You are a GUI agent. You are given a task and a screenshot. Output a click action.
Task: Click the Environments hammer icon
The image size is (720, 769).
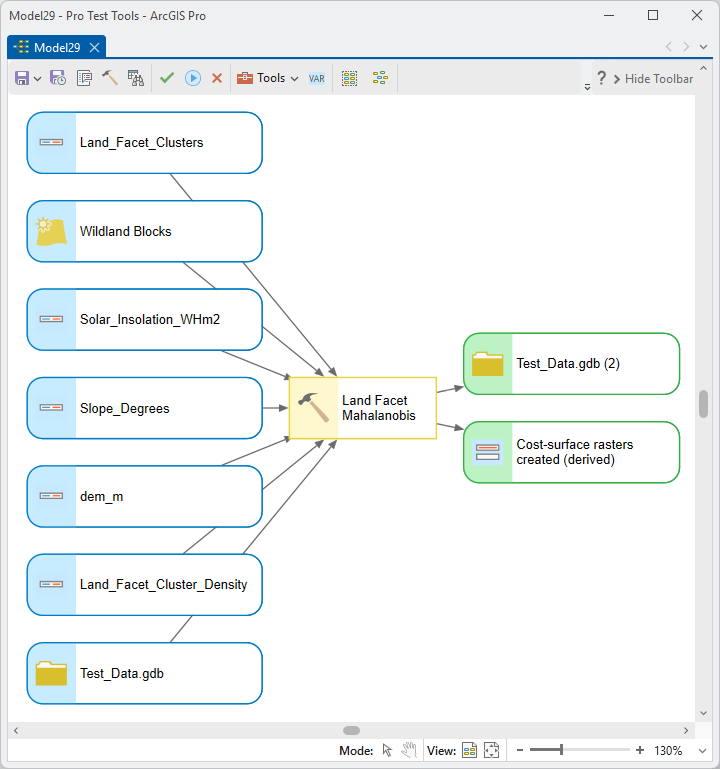tap(110, 77)
